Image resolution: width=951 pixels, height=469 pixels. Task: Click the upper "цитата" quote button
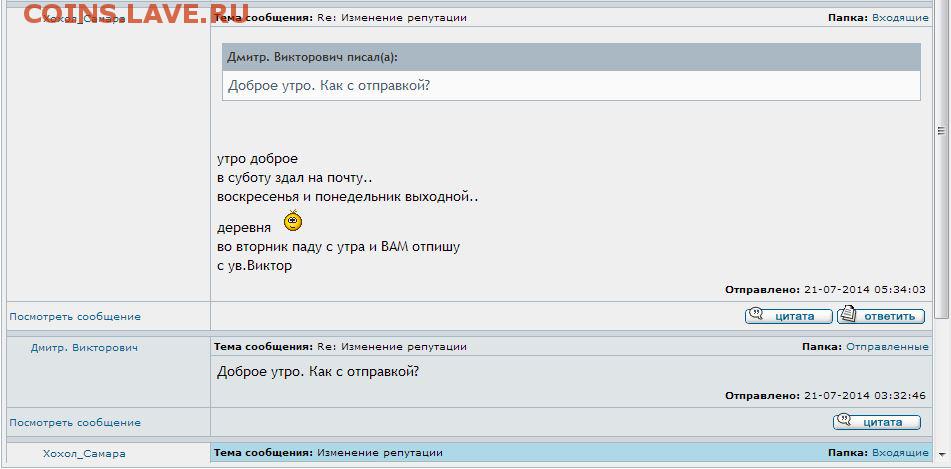click(789, 316)
